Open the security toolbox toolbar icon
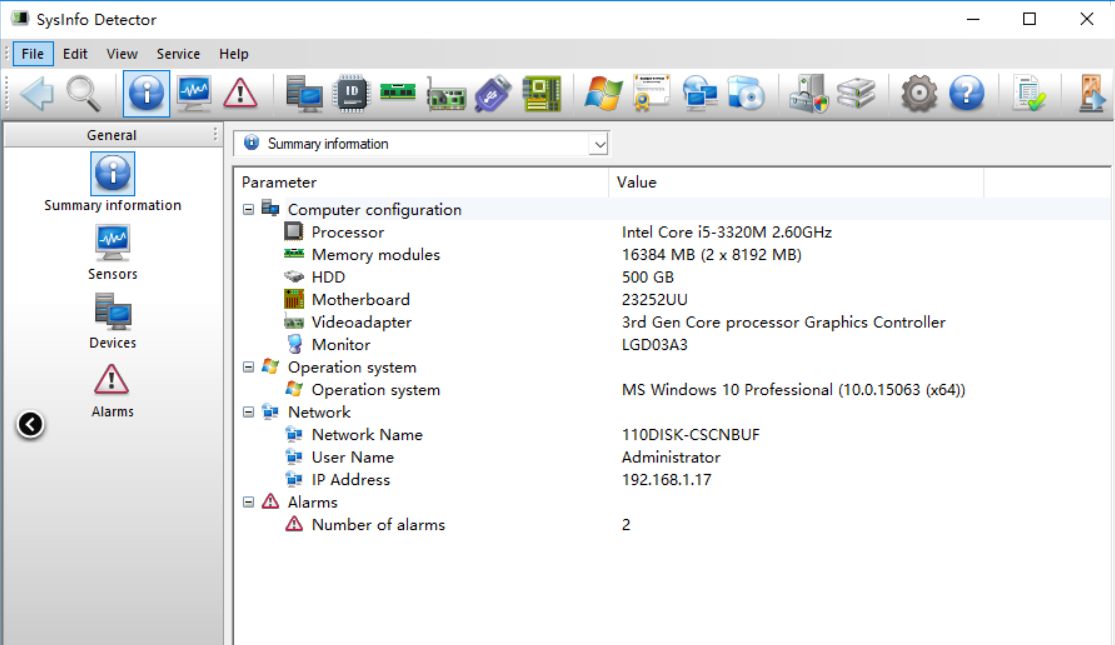Screen dimensions: 1115x645 (x=809, y=93)
